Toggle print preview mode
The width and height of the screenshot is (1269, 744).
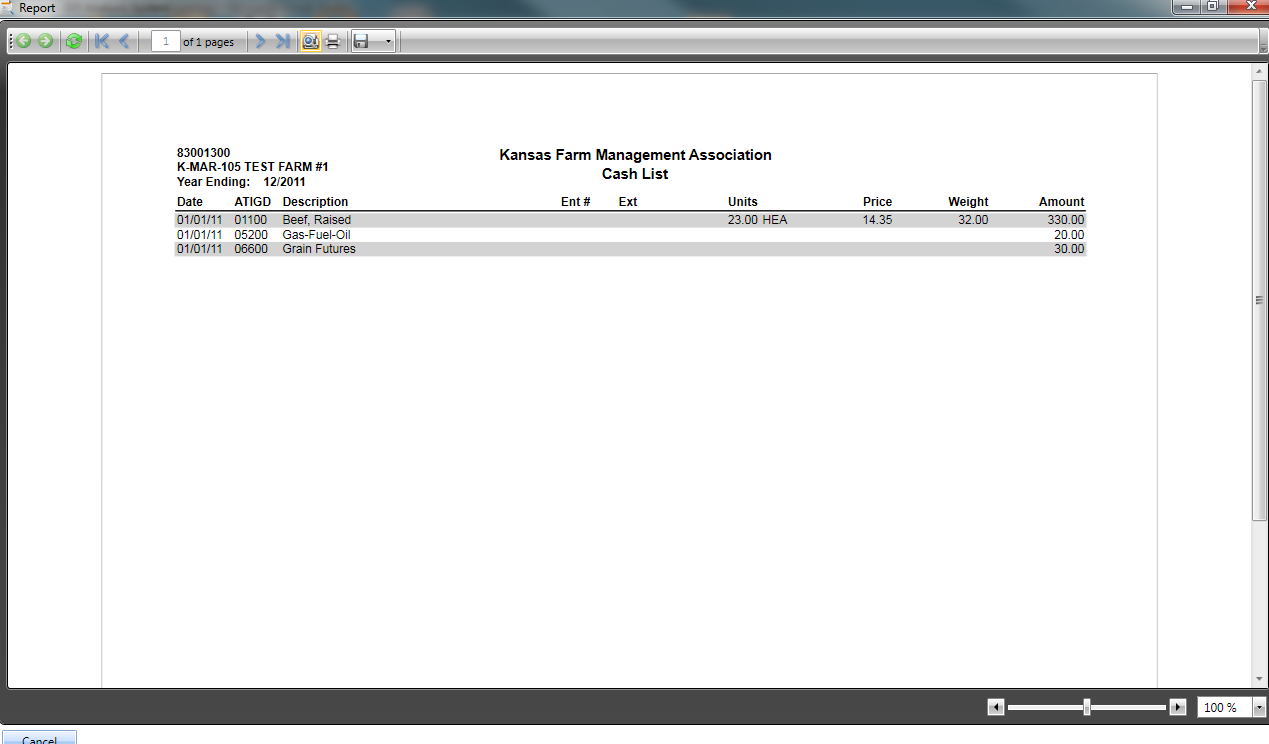click(x=310, y=41)
